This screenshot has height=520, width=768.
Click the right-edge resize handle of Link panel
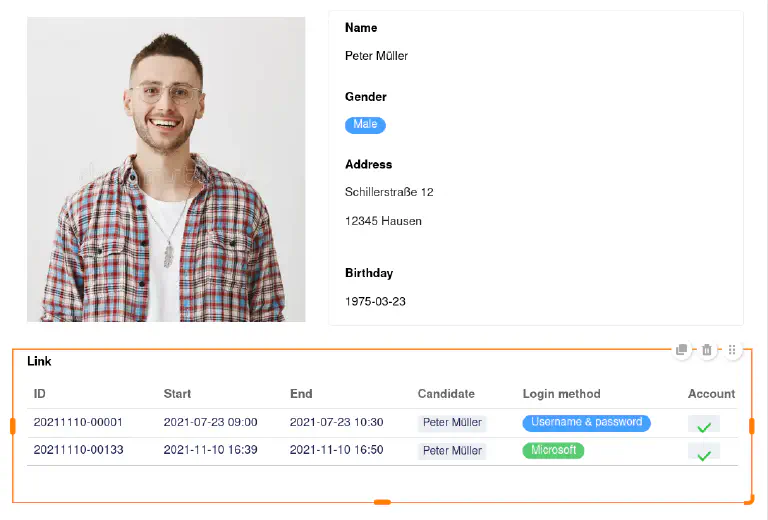click(x=751, y=426)
